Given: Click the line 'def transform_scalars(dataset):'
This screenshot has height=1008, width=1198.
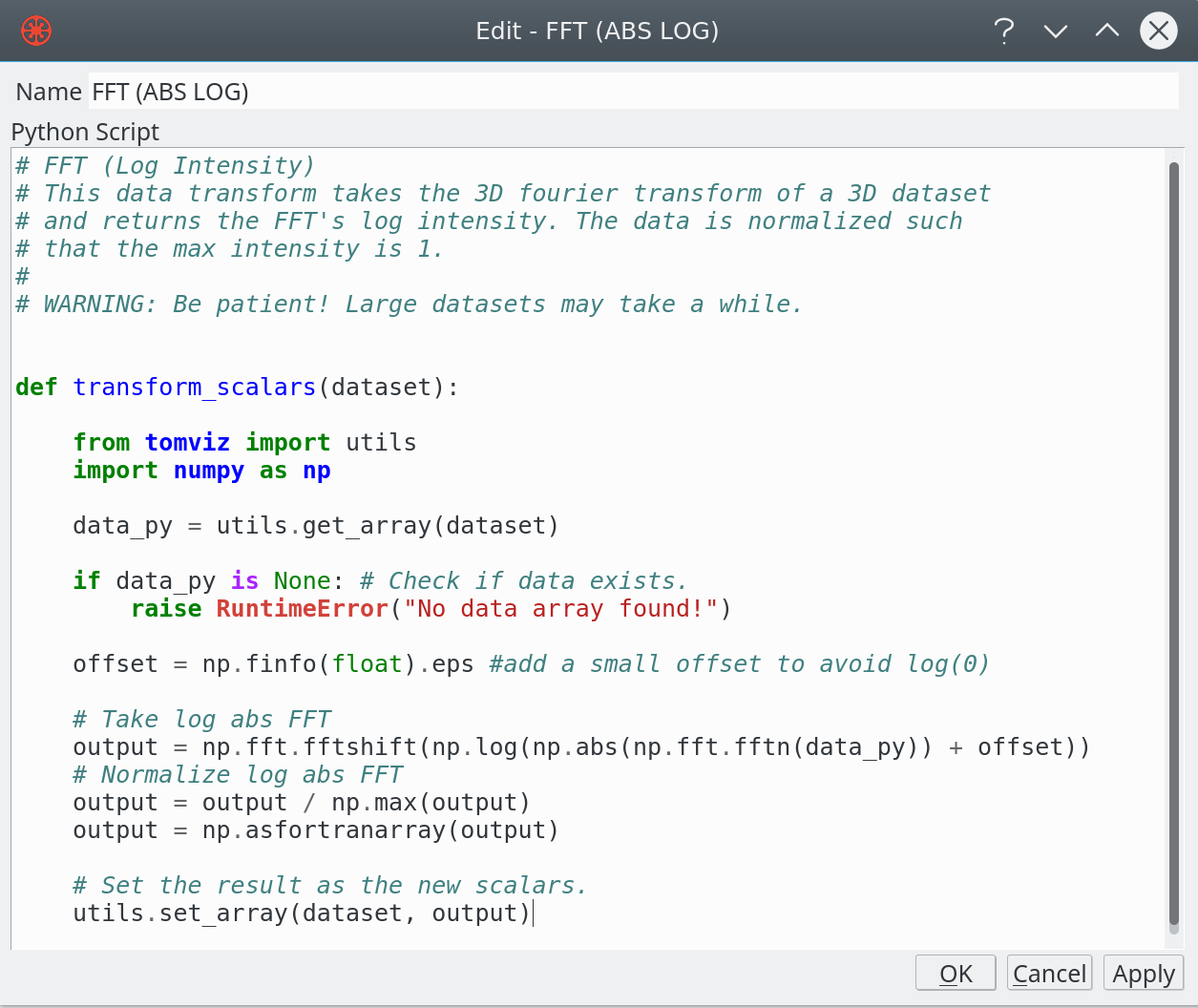Looking at the screenshot, I should pyautogui.click(x=237, y=388).
